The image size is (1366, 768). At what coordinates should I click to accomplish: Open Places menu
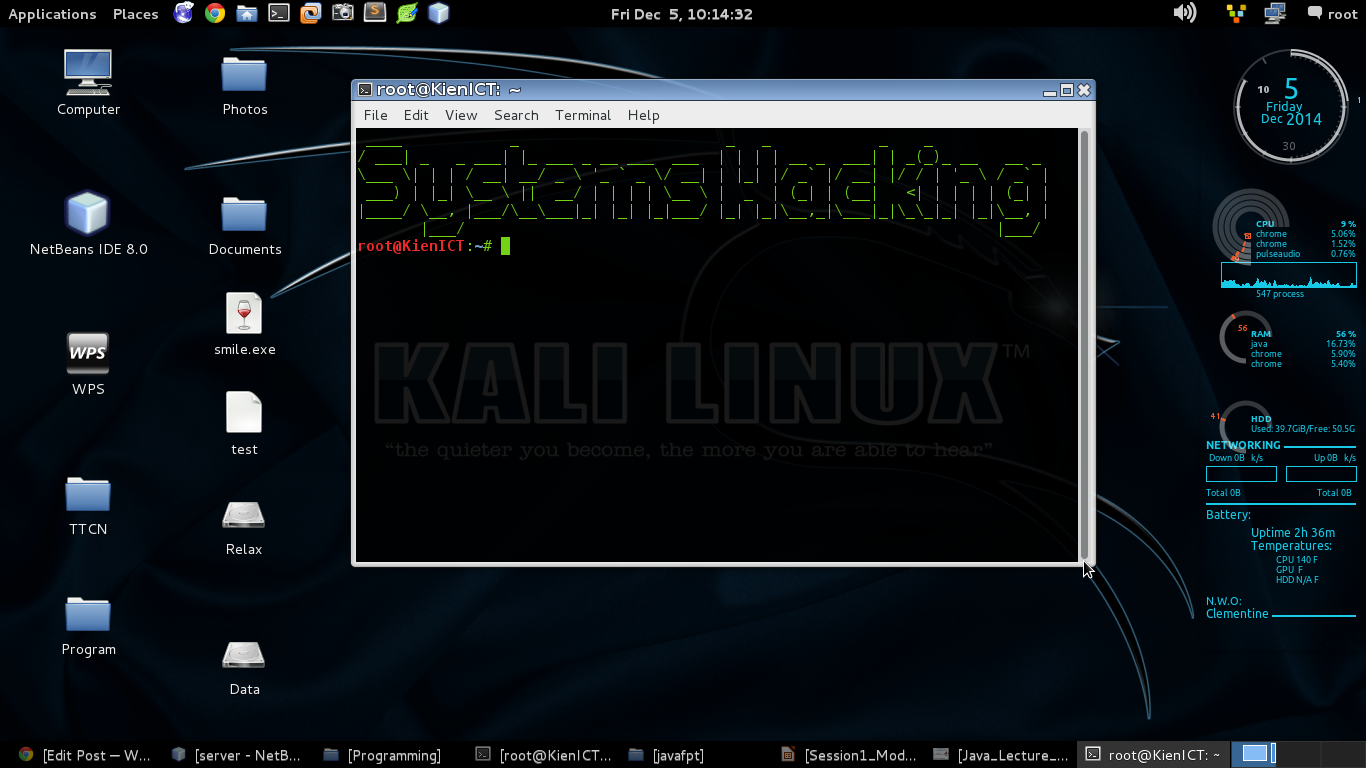coord(136,14)
